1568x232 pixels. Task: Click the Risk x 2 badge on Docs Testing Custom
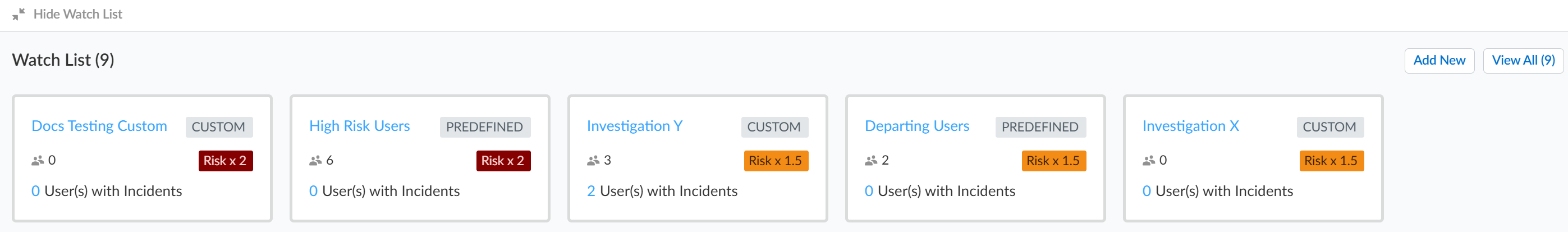225,161
